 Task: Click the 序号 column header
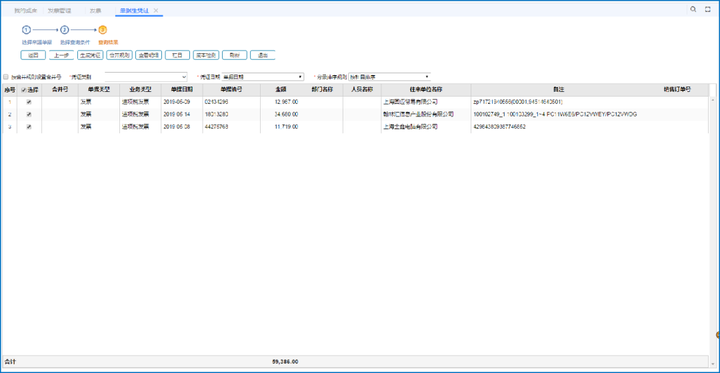(10, 90)
